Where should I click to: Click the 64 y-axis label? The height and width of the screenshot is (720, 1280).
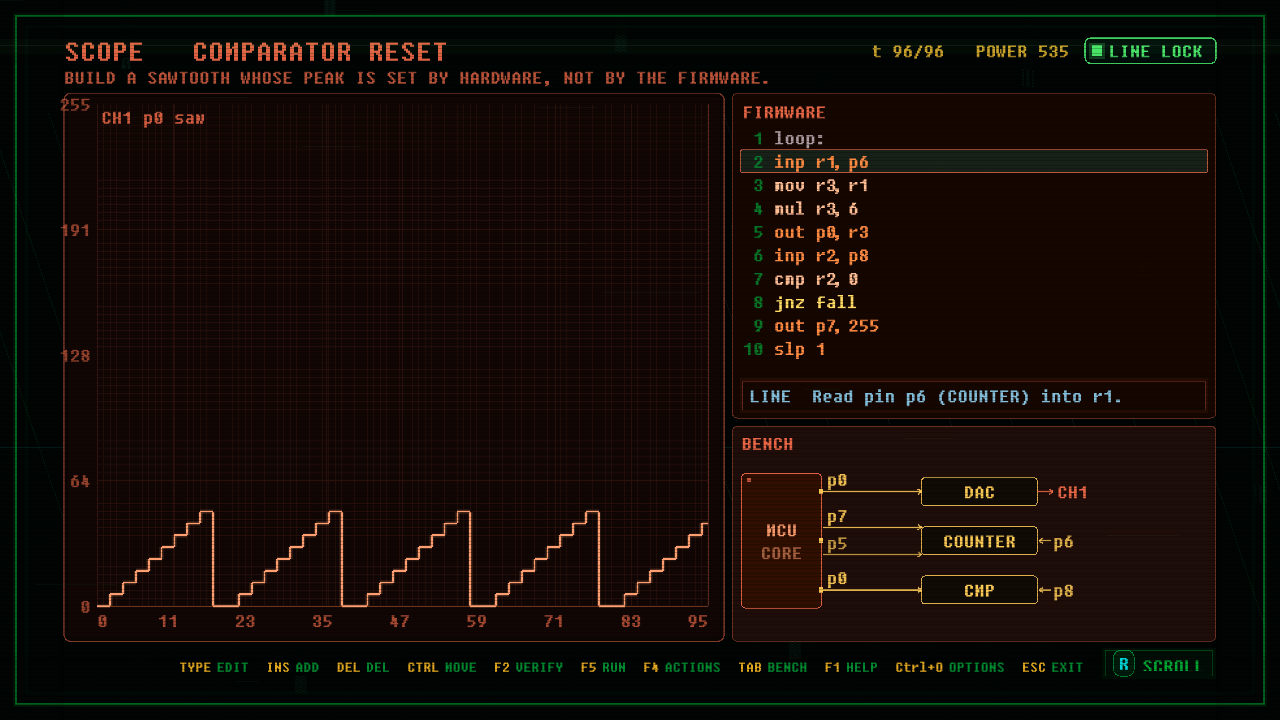(x=80, y=481)
